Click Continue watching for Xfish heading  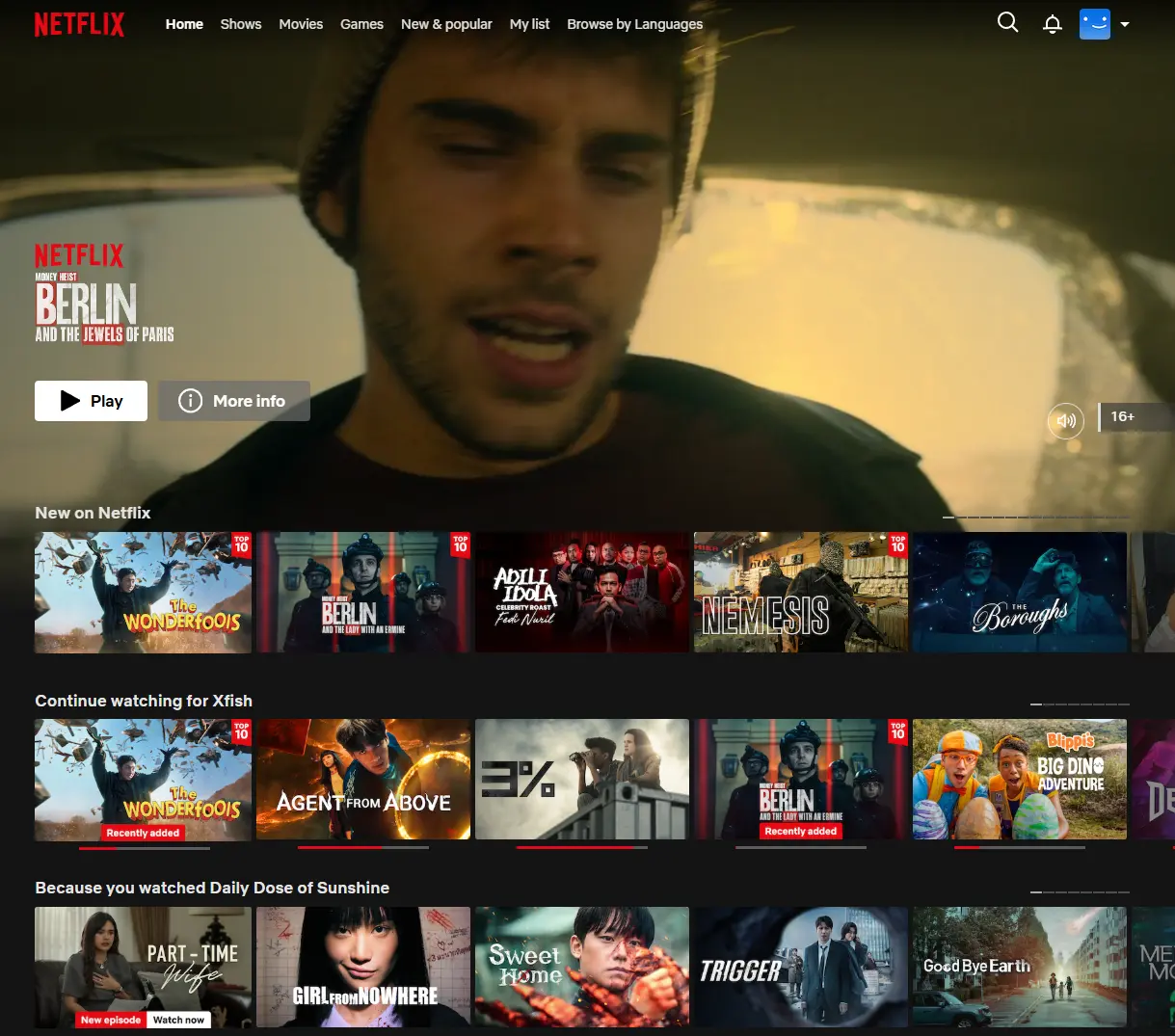point(144,701)
